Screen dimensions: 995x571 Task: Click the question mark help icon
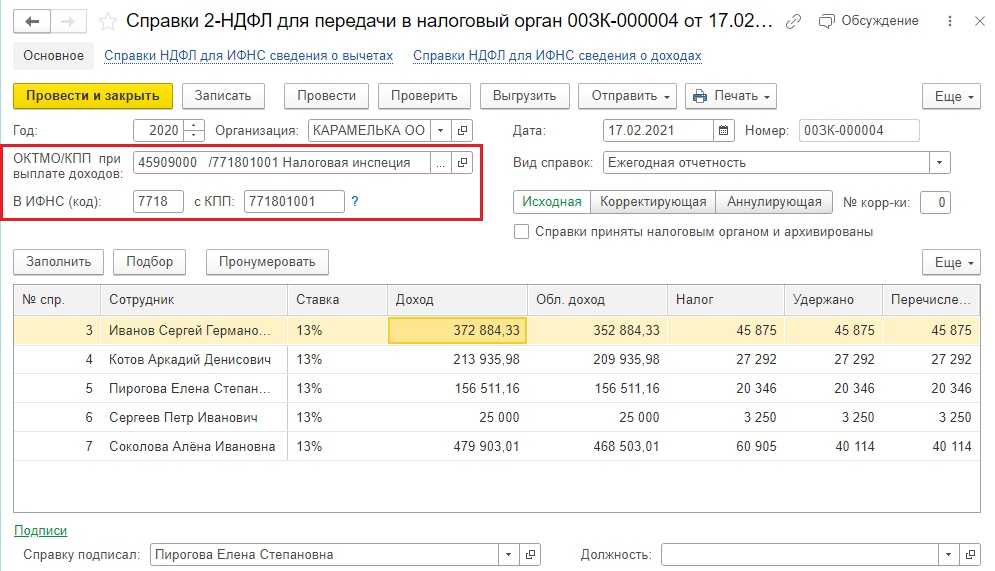click(354, 201)
